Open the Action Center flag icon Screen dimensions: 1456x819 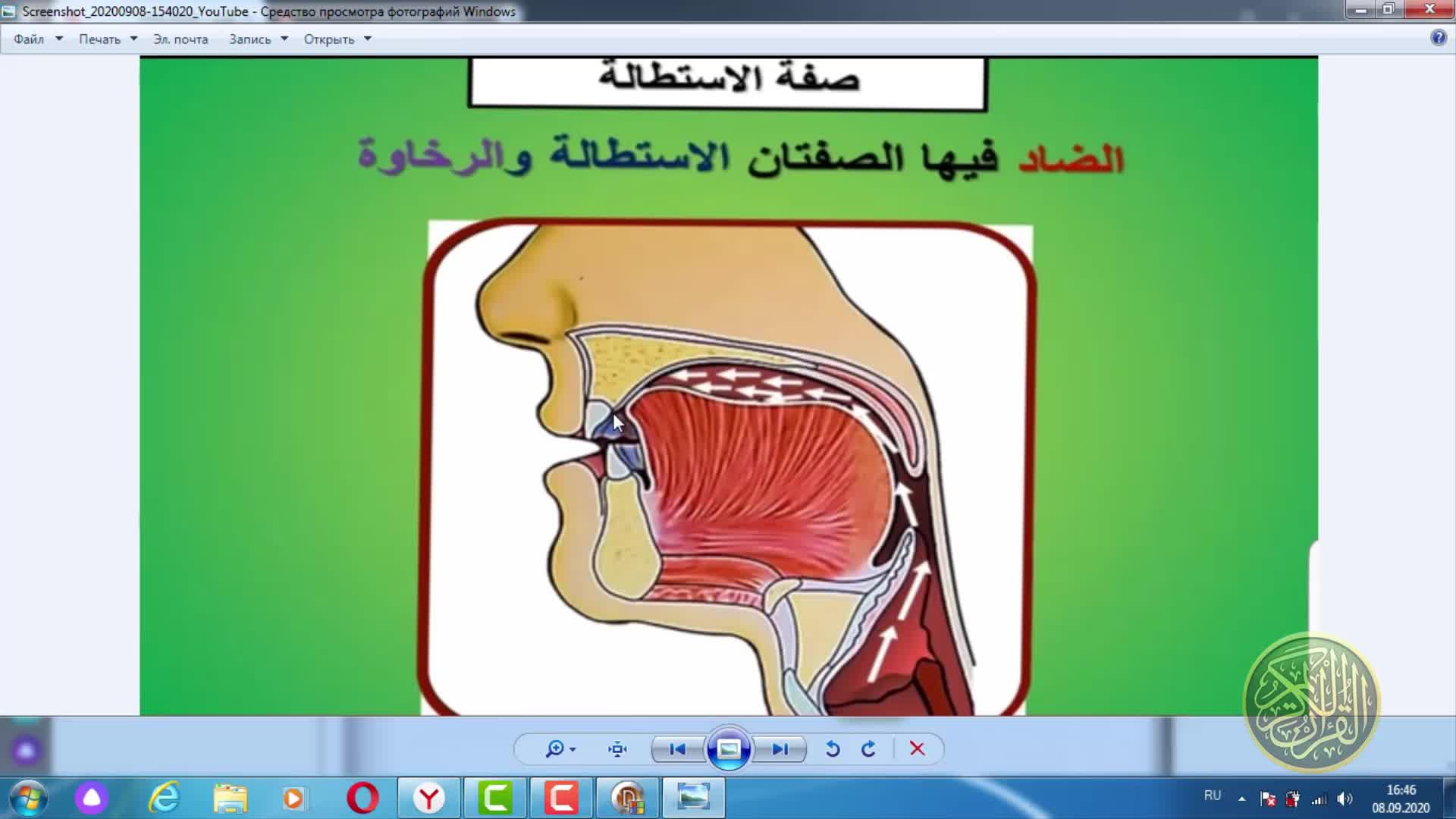coord(1268,799)
